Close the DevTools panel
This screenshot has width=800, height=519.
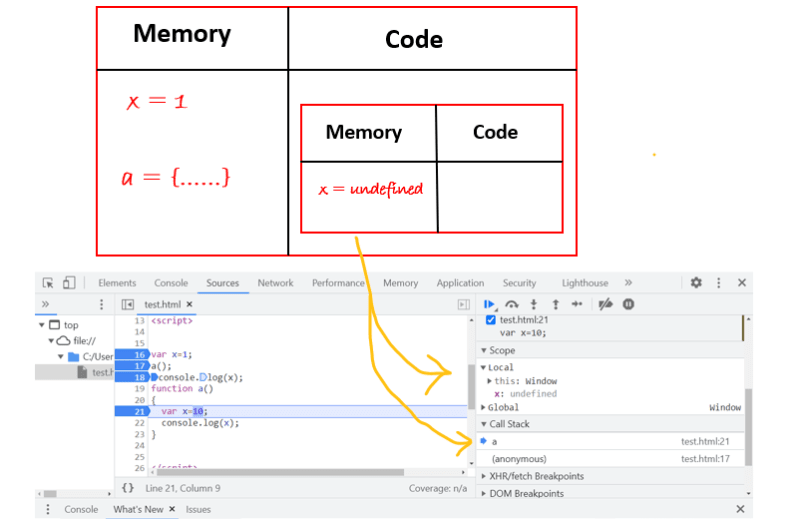coord(741,283)
